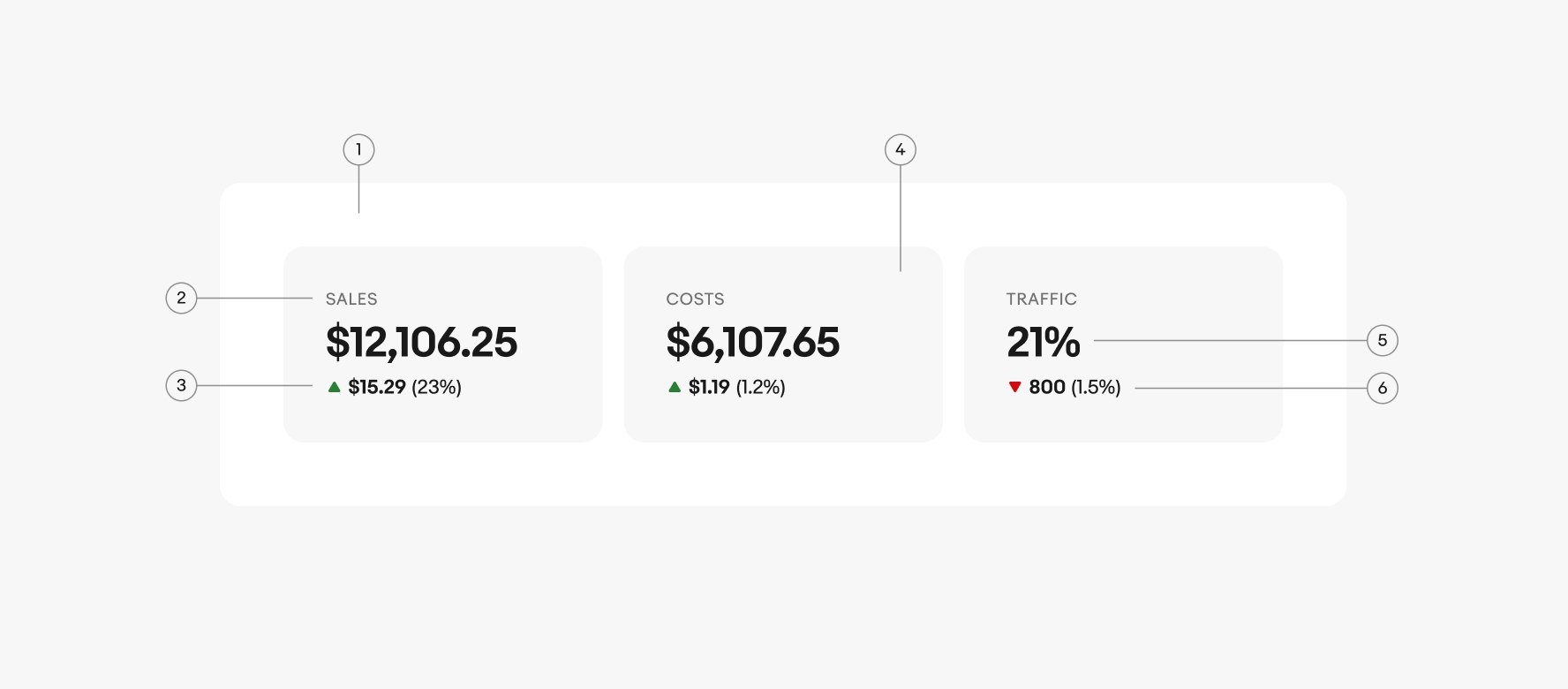
Task: Select the $6,107.65 costs value
Action: tap(752, 342)
